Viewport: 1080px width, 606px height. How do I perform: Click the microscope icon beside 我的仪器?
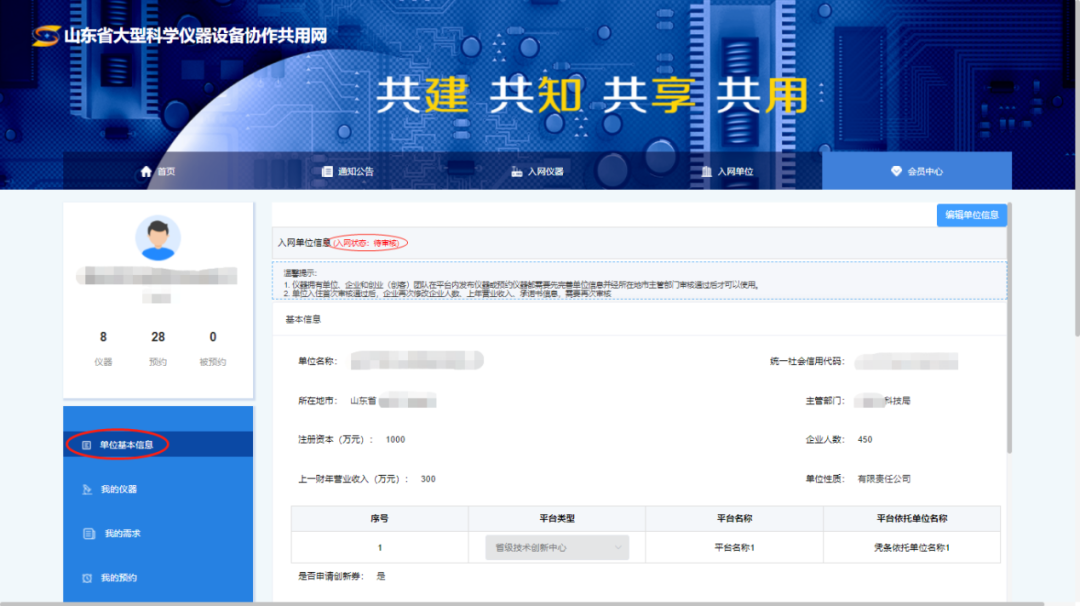pyautogui.click(x=87, y=489)
